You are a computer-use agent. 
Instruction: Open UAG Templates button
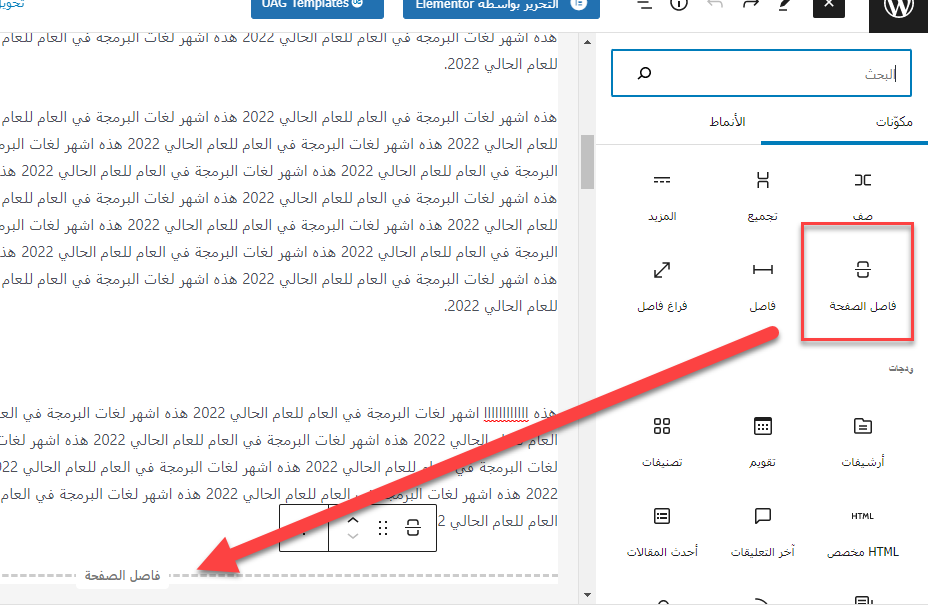tap(316, 5)
